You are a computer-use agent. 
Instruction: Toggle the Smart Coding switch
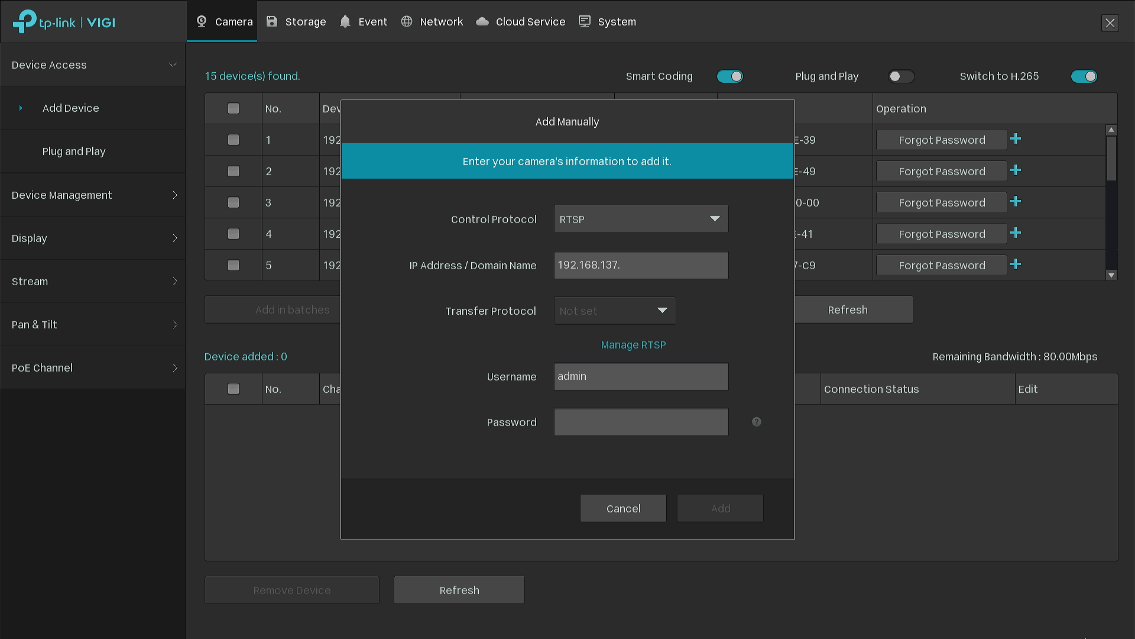click(x=730, y=76)
